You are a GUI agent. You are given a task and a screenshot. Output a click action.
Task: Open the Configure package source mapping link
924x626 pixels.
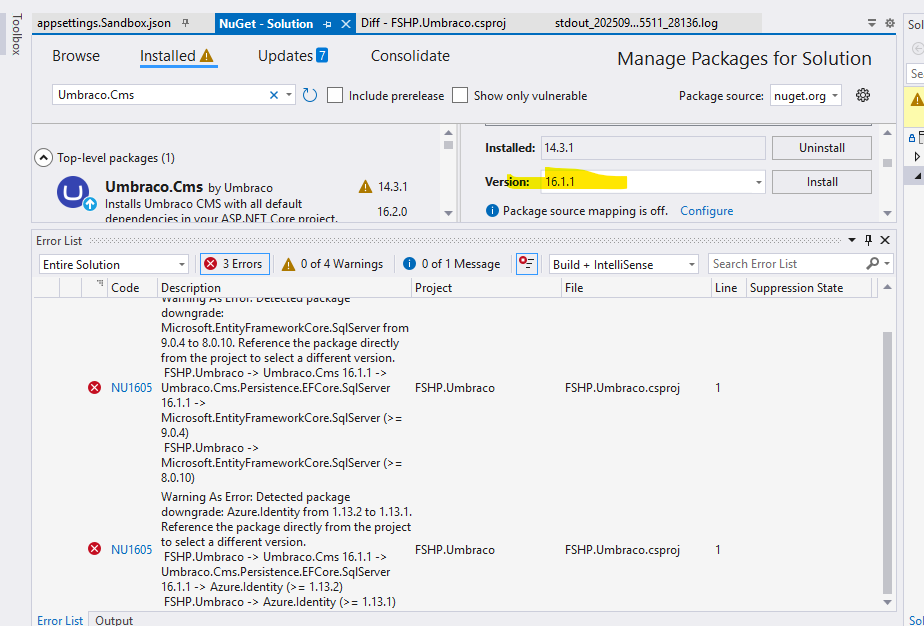pyautogui.click(x=706, y=211)
